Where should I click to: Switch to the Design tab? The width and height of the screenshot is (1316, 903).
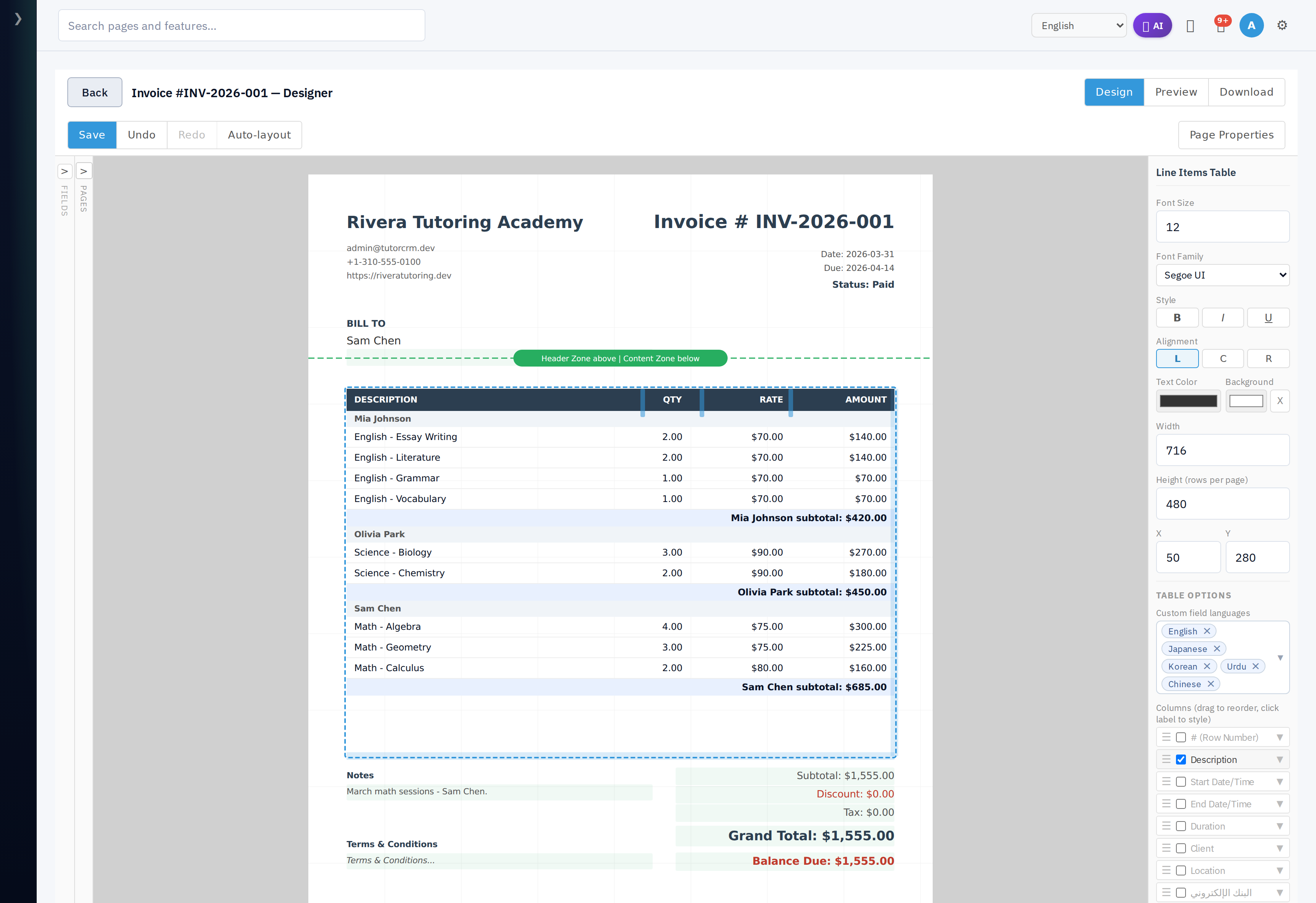[1114, 92]
